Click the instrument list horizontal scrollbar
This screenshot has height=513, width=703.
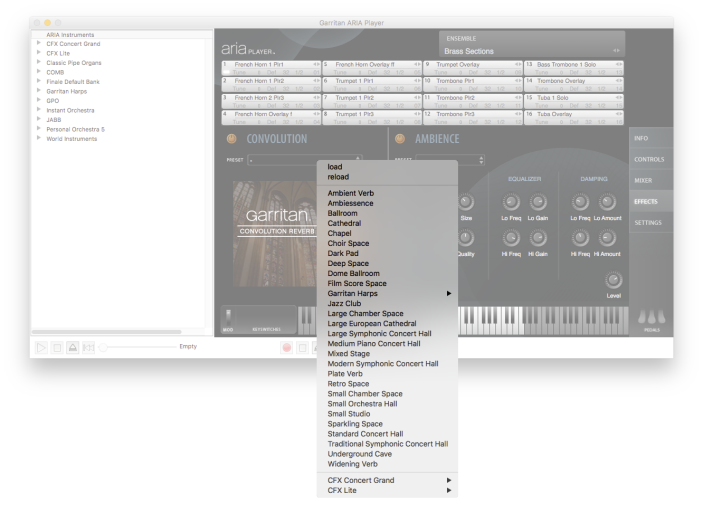[107, 332]
